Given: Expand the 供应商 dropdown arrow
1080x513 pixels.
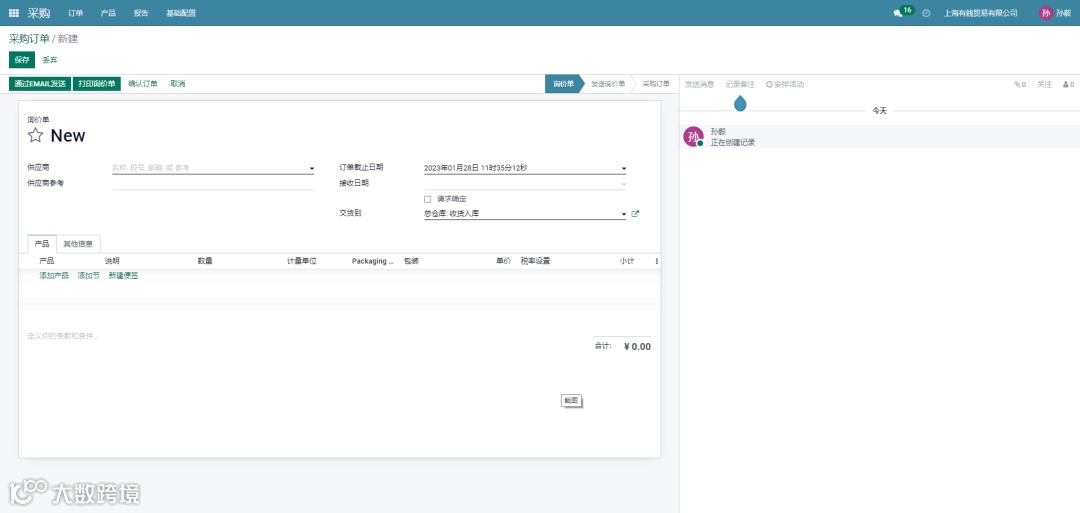Looking at the screenshot, I should click(311, 169).
